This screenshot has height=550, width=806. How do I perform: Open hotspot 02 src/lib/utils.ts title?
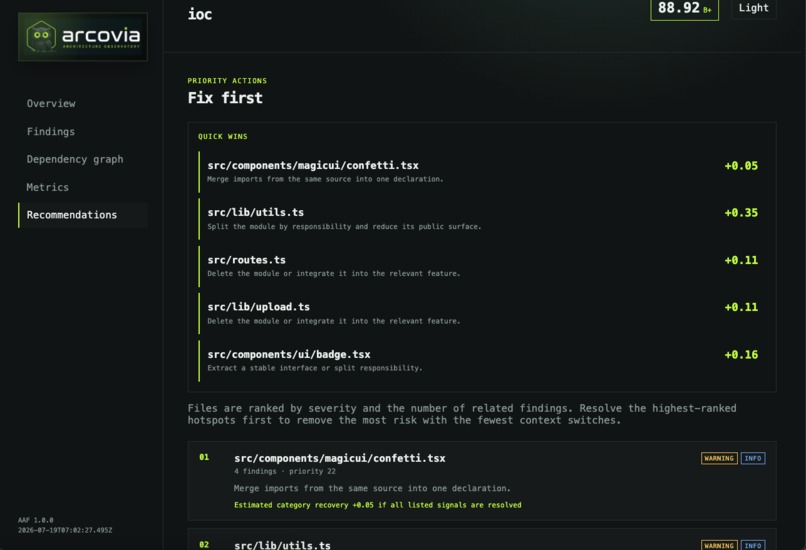coord(282,545)
